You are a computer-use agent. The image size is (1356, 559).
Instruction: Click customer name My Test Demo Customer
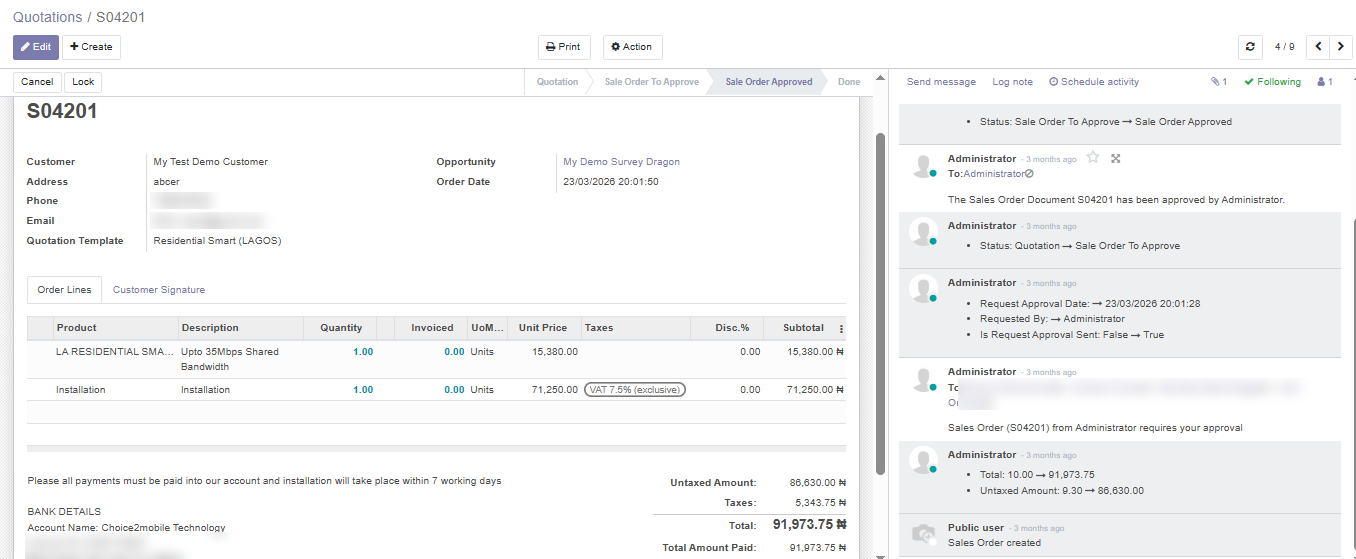click(x=210, y=162)
